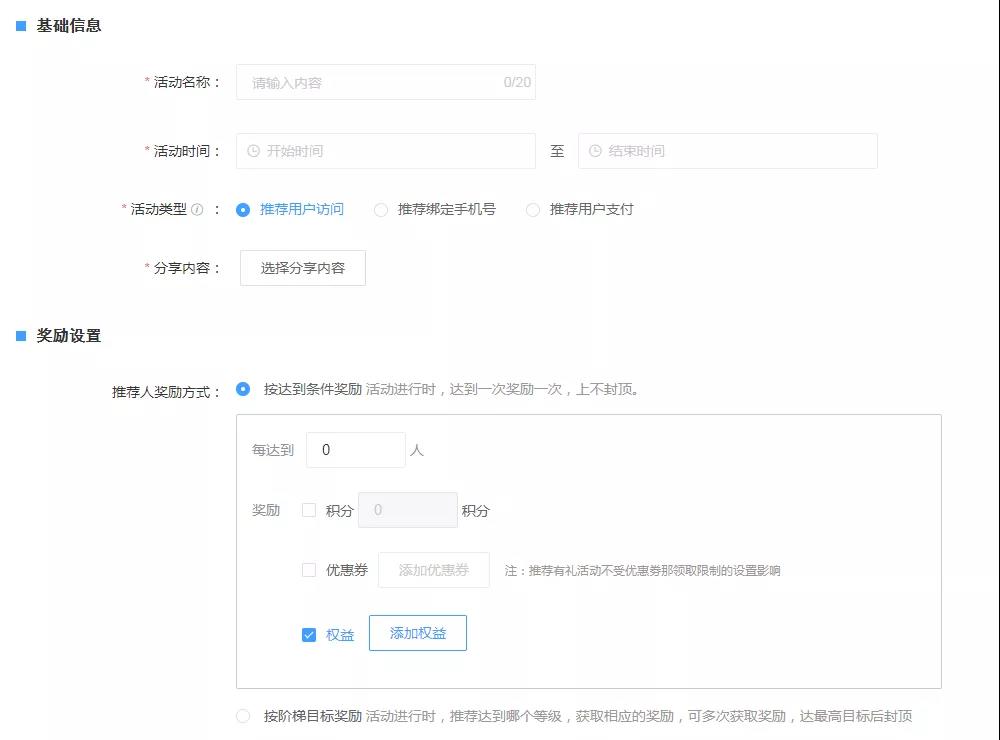The image size is (1000, 740).
Task: Click the 0/20 character counter text
Action: [x=517, y=82]
